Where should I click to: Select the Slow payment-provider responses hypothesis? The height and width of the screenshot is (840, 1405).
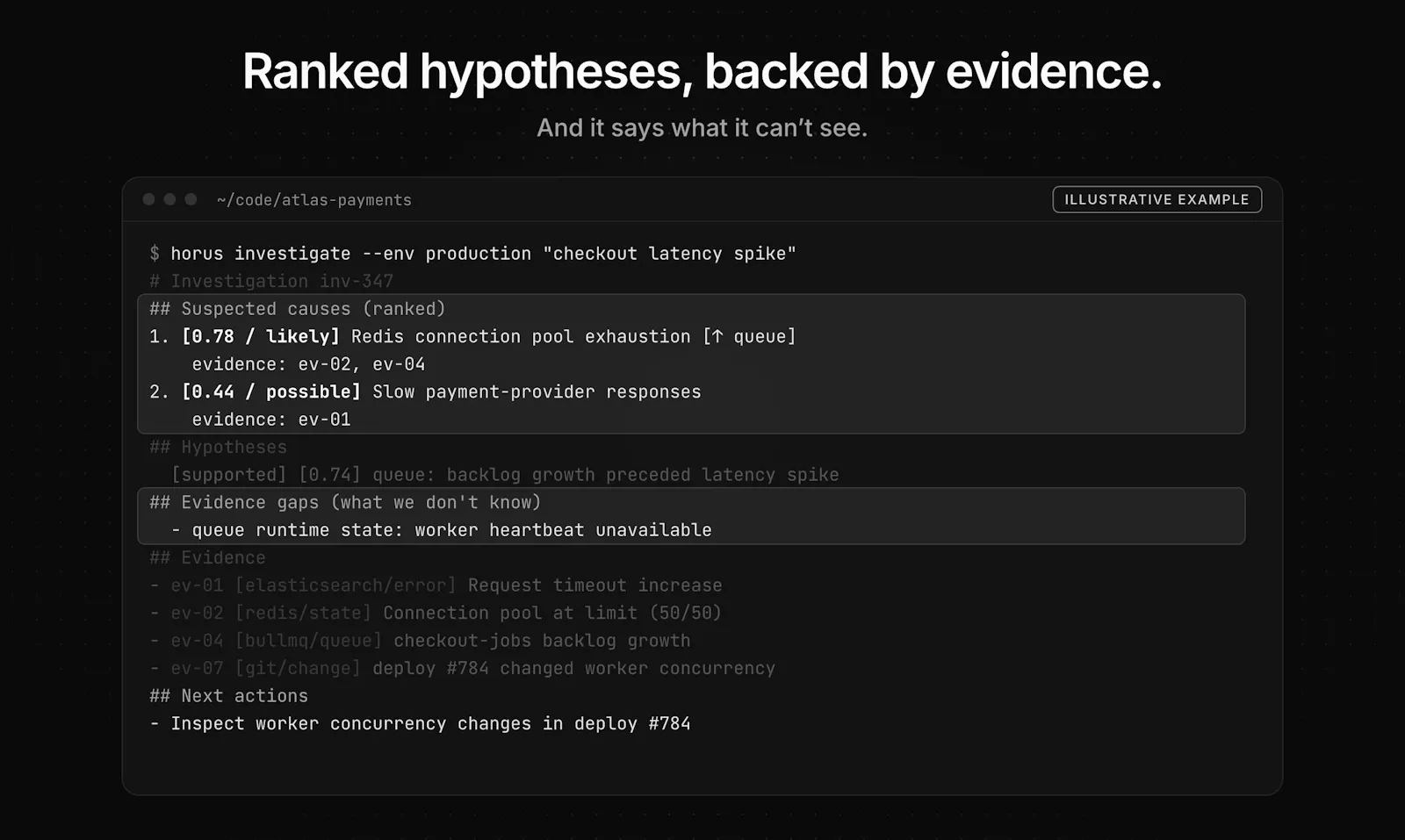tap(537, 391)
